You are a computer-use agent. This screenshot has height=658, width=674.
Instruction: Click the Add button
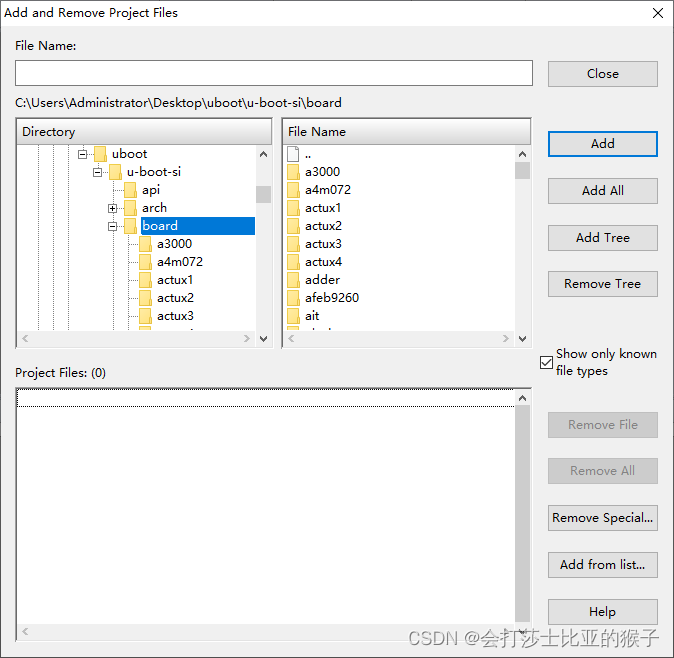[602, 144]
